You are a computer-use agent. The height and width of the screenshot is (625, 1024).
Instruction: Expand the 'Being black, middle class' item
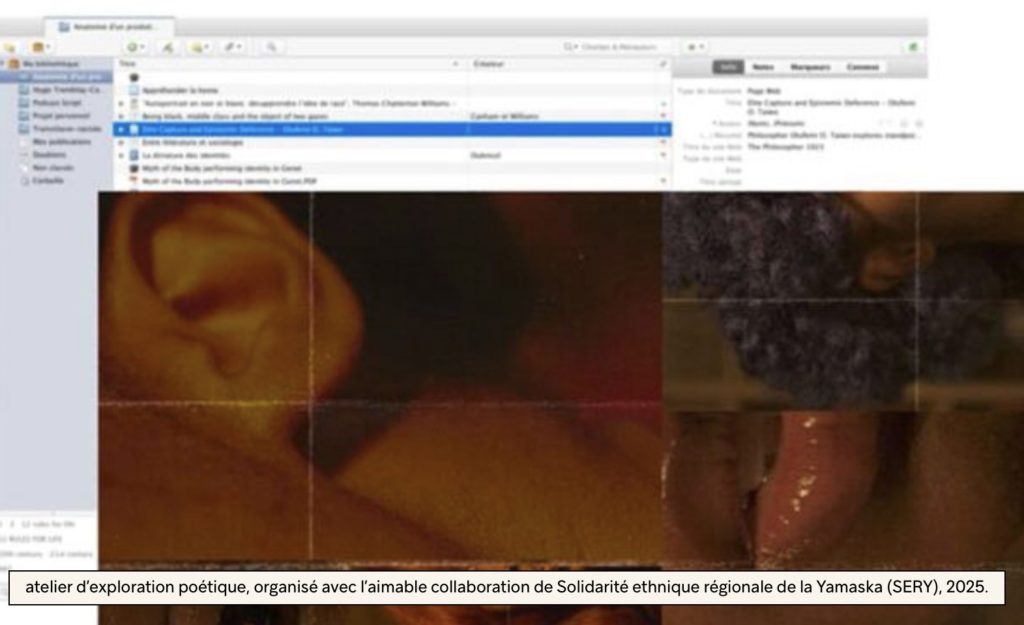coord(121,116)
